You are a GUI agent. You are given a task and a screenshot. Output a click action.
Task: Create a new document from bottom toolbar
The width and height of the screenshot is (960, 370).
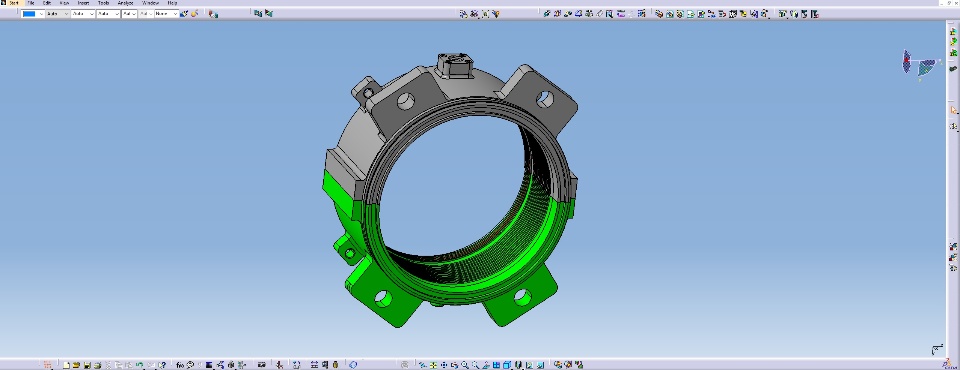(x=66, y=365)
